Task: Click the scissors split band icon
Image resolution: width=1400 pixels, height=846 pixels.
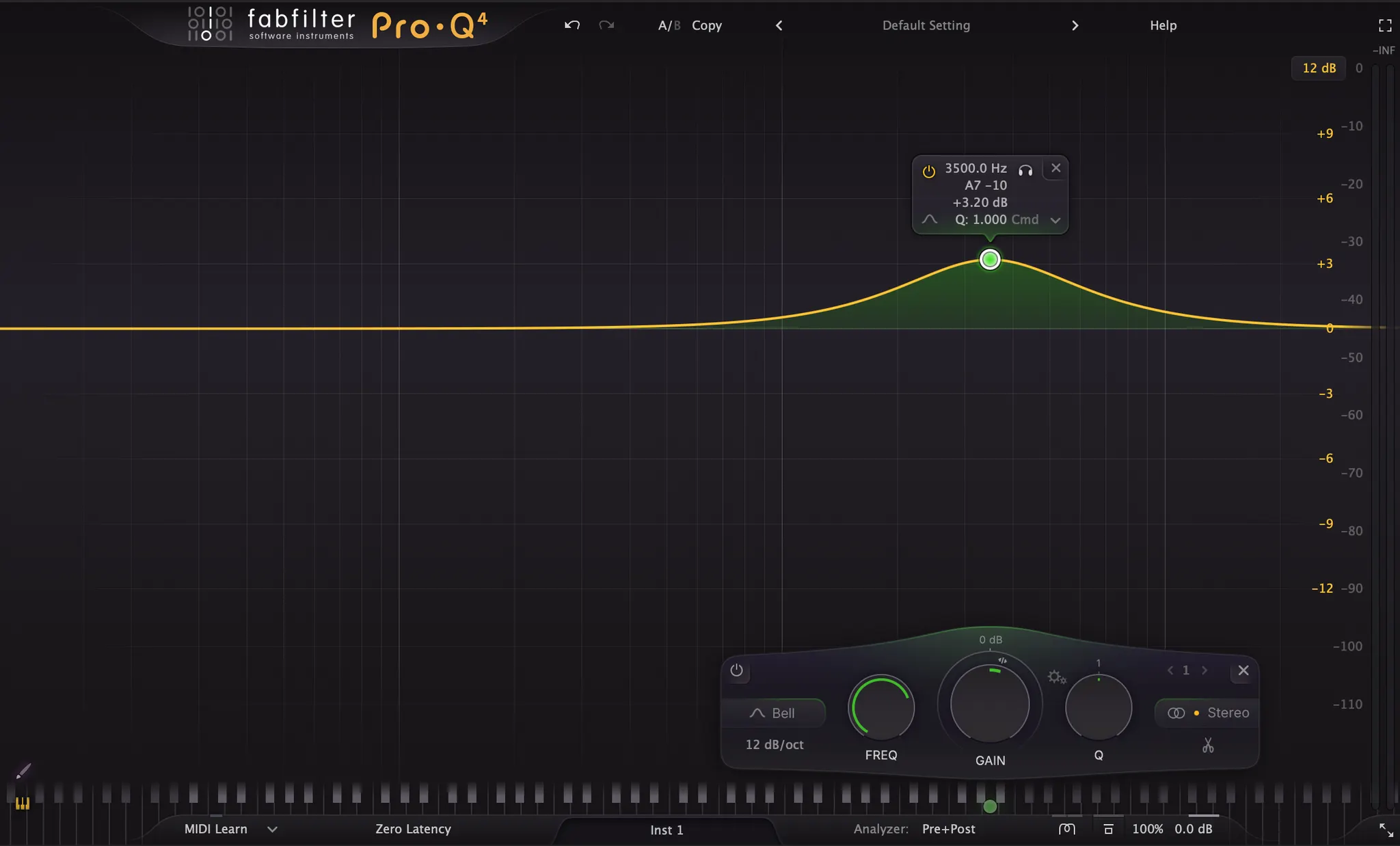Action: coord(1208,746)
